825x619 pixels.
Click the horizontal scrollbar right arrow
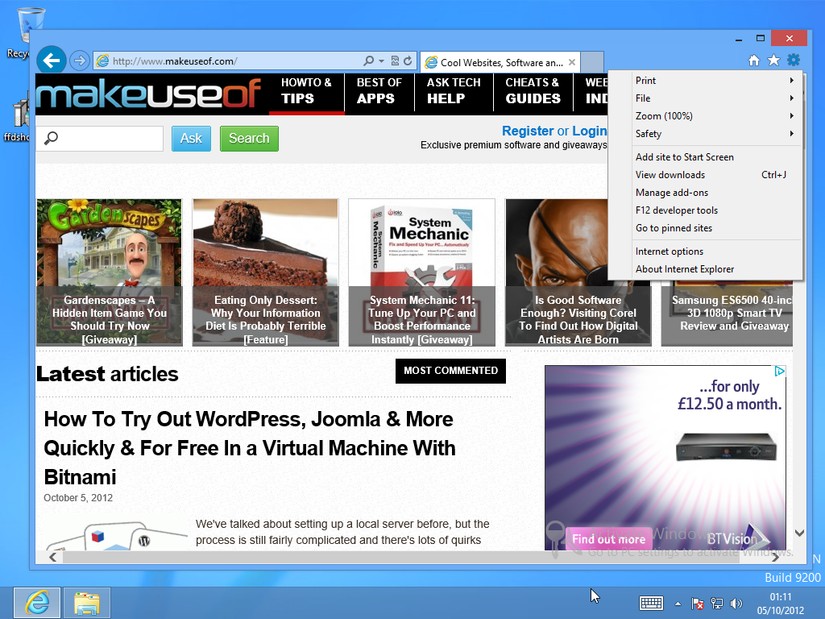(x=774, y=557)
